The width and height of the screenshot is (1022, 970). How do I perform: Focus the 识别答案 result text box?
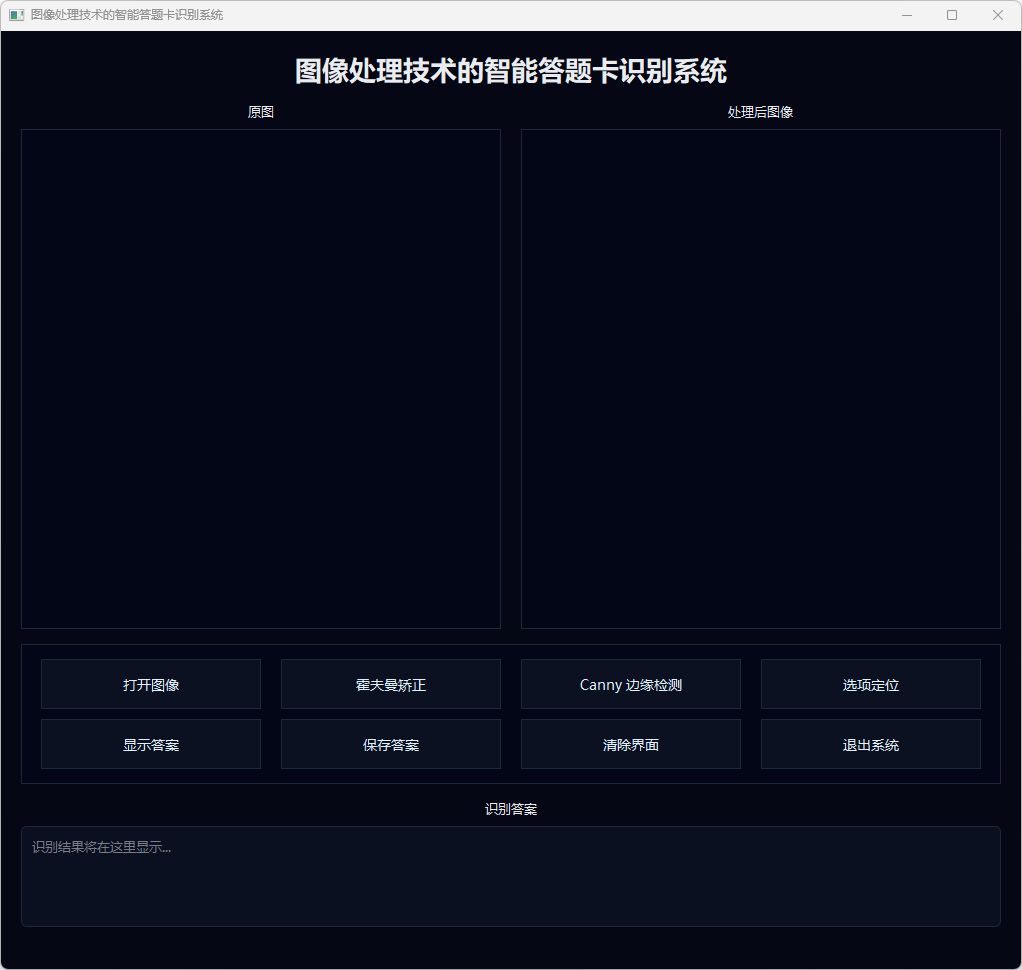511,876
